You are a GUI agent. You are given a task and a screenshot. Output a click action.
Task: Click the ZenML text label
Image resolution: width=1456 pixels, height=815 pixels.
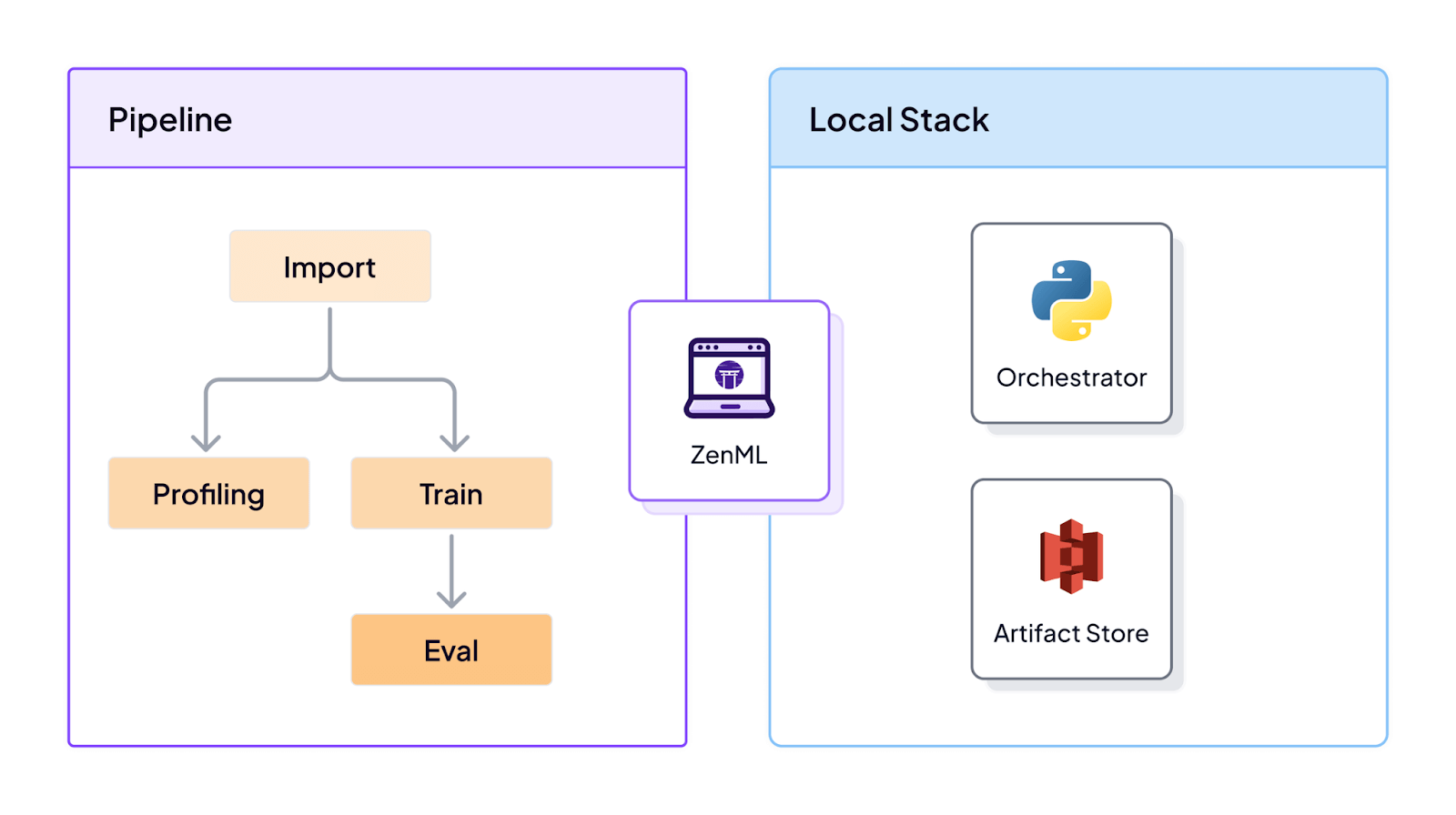pyautogui.click(x=729, y=455)
